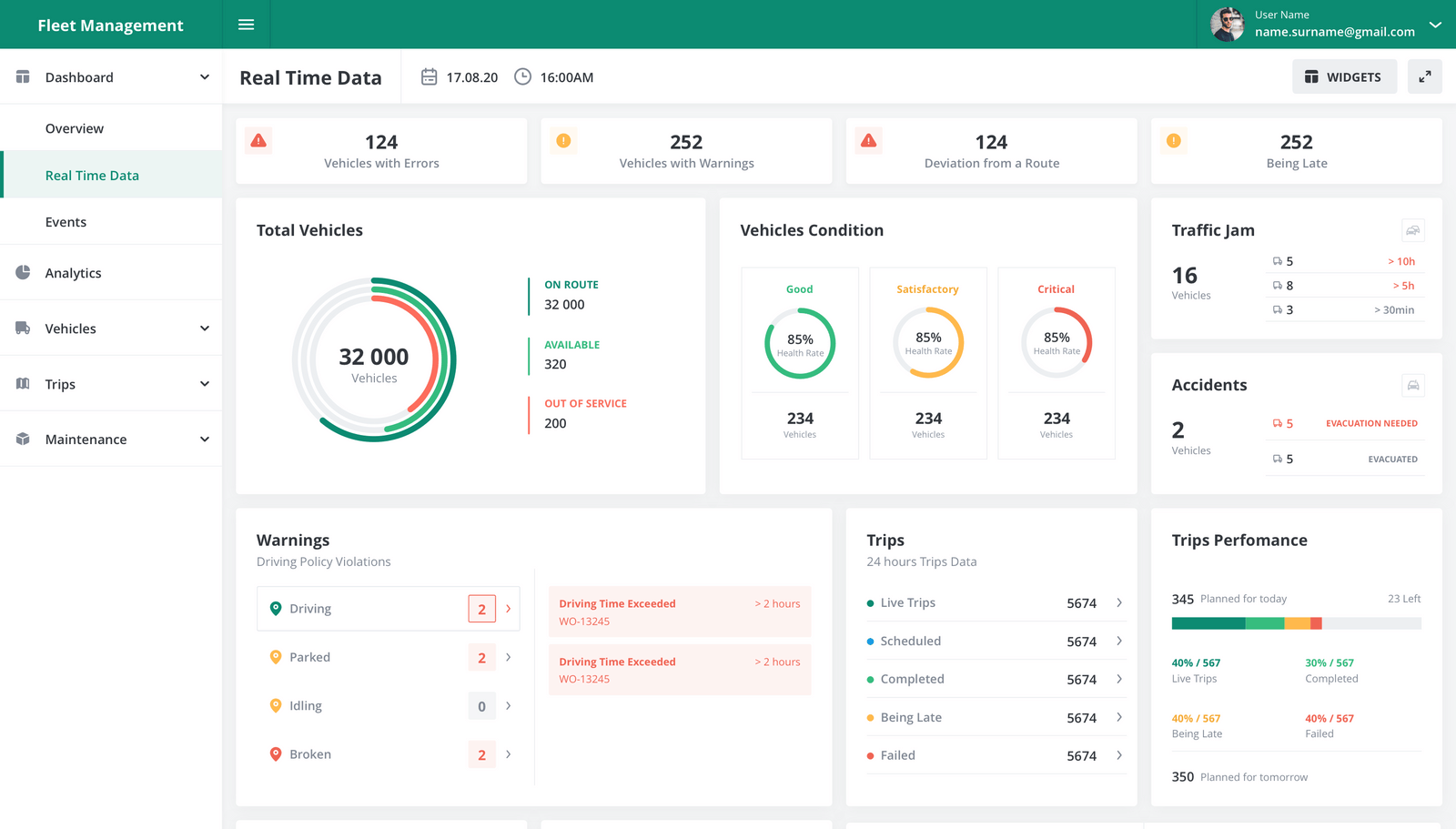Click the error alert icon on Vehicles with Errors

point(258,140)
